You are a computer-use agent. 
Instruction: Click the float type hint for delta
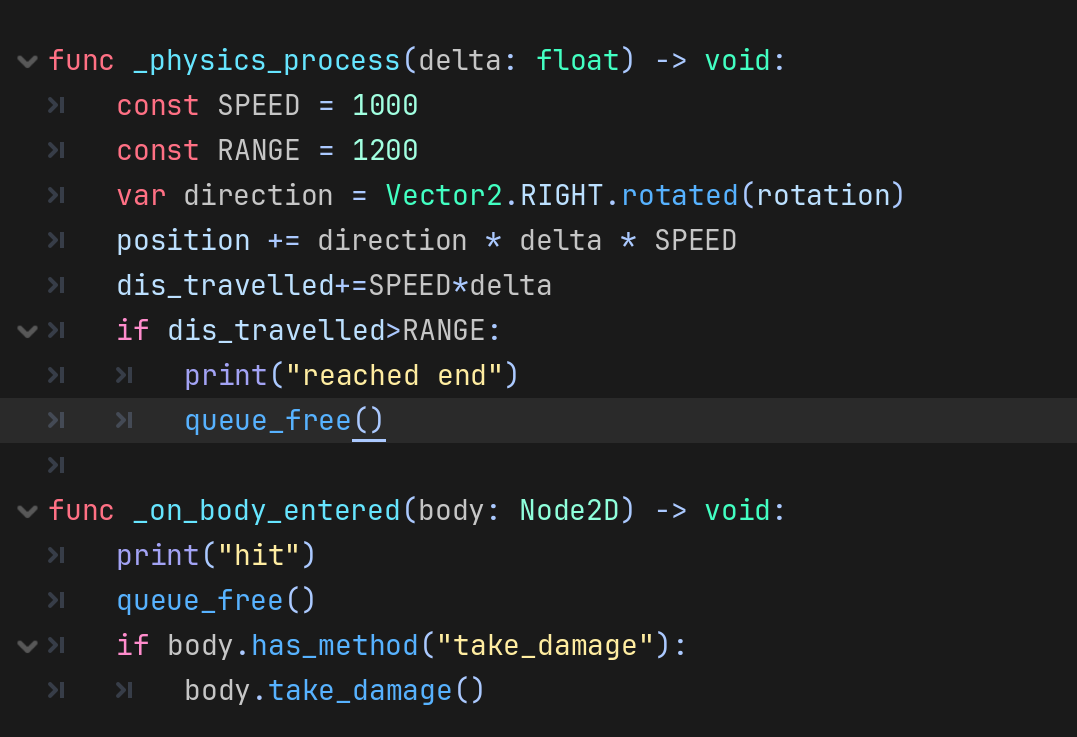pyautogui.click(x=578, y=61)
